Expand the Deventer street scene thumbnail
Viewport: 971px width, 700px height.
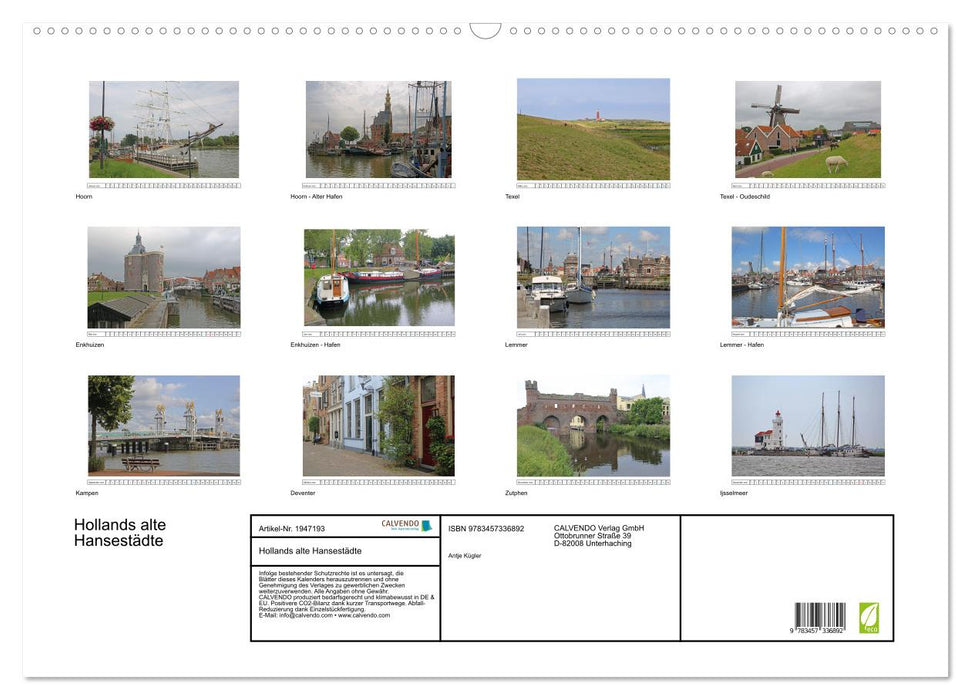378,425
